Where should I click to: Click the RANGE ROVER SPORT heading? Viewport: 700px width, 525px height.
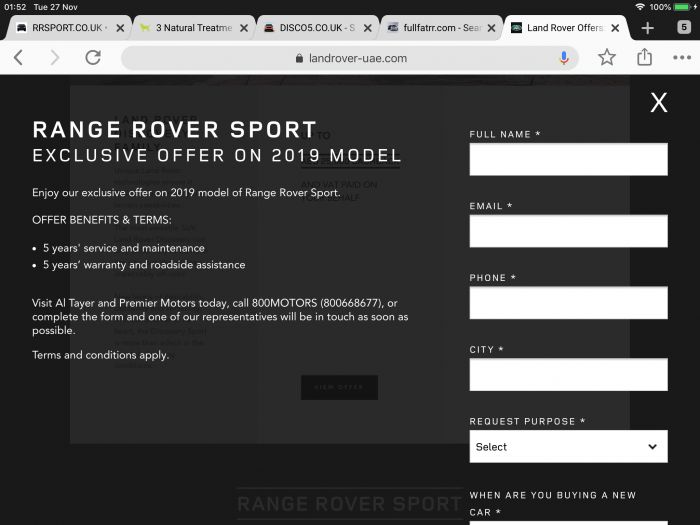point(175,129)
